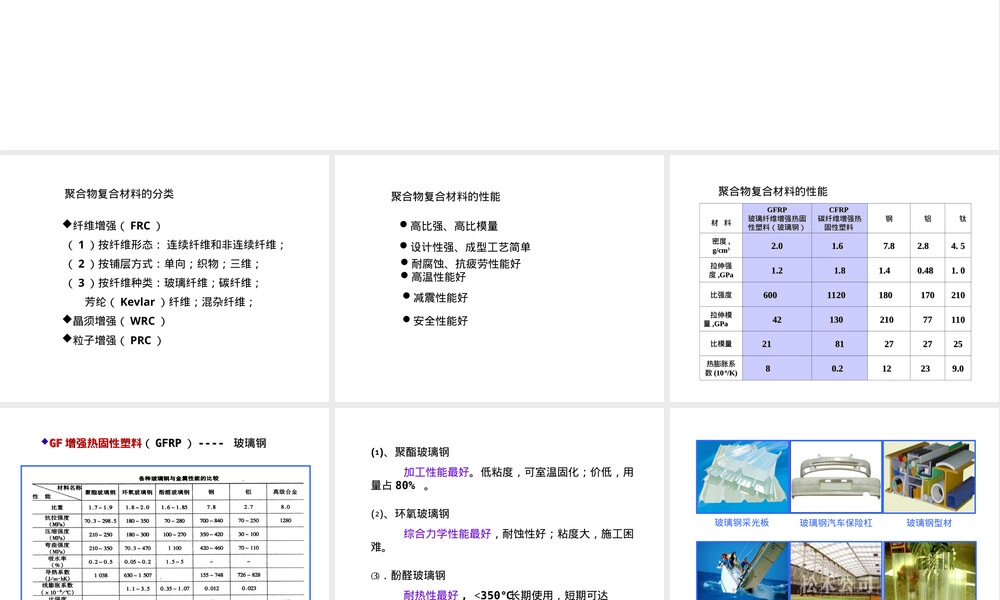Click the purple text 耐热性最好
Viewport: 1000px width, 600px height.
tap(430, 595)
